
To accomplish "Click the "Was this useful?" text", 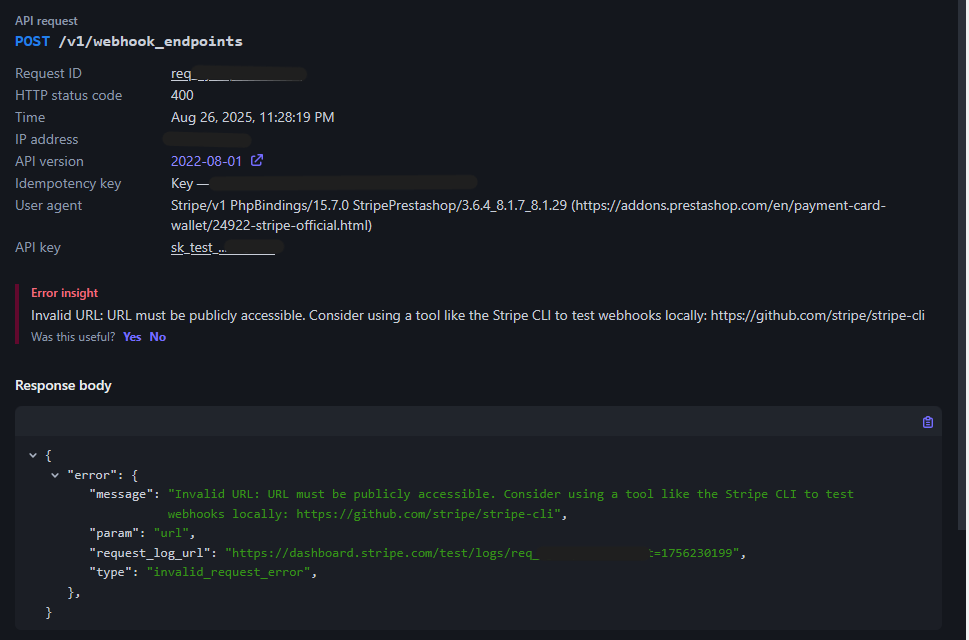I will (73, 337).
